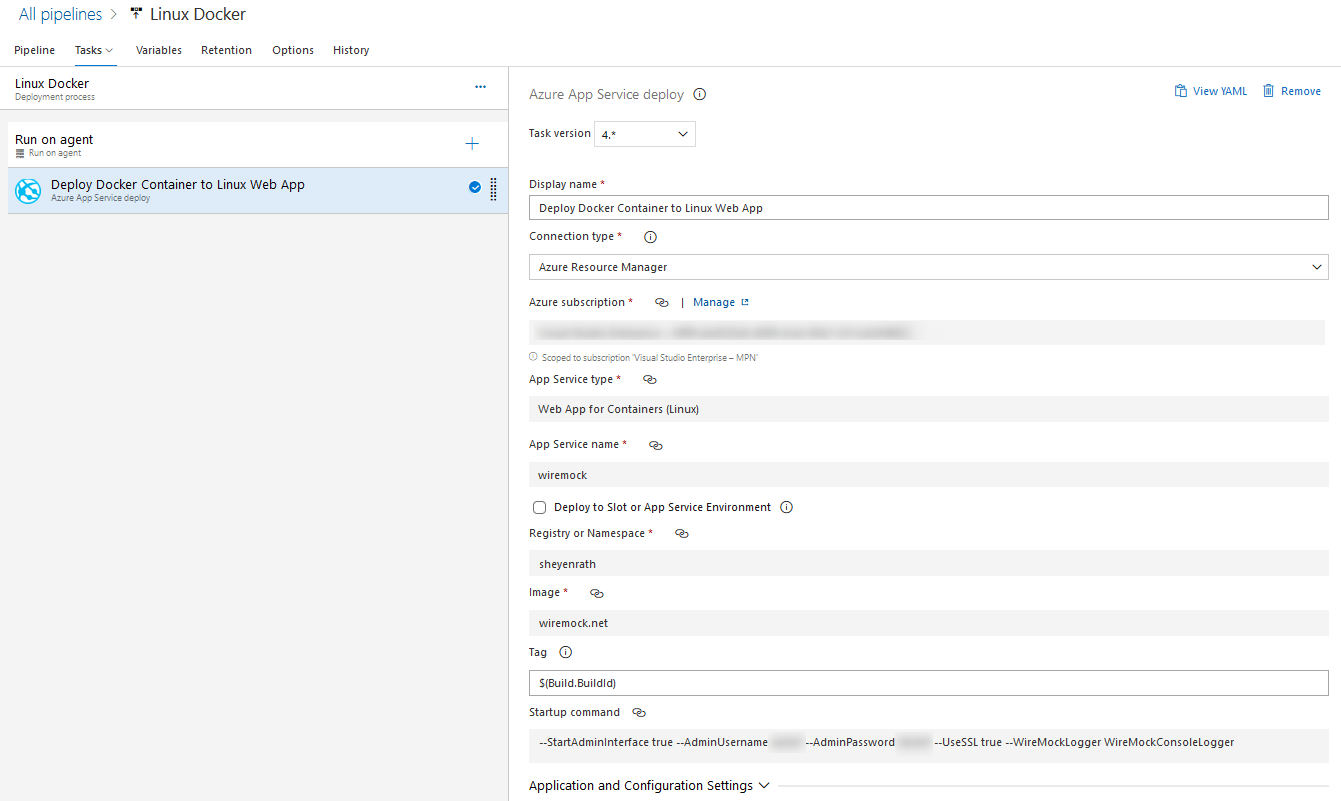The height and width of the screenshot is (801, 1341).
Task: Click the info icon for Deploy to Slot
Action: click(x=786, y=507)
